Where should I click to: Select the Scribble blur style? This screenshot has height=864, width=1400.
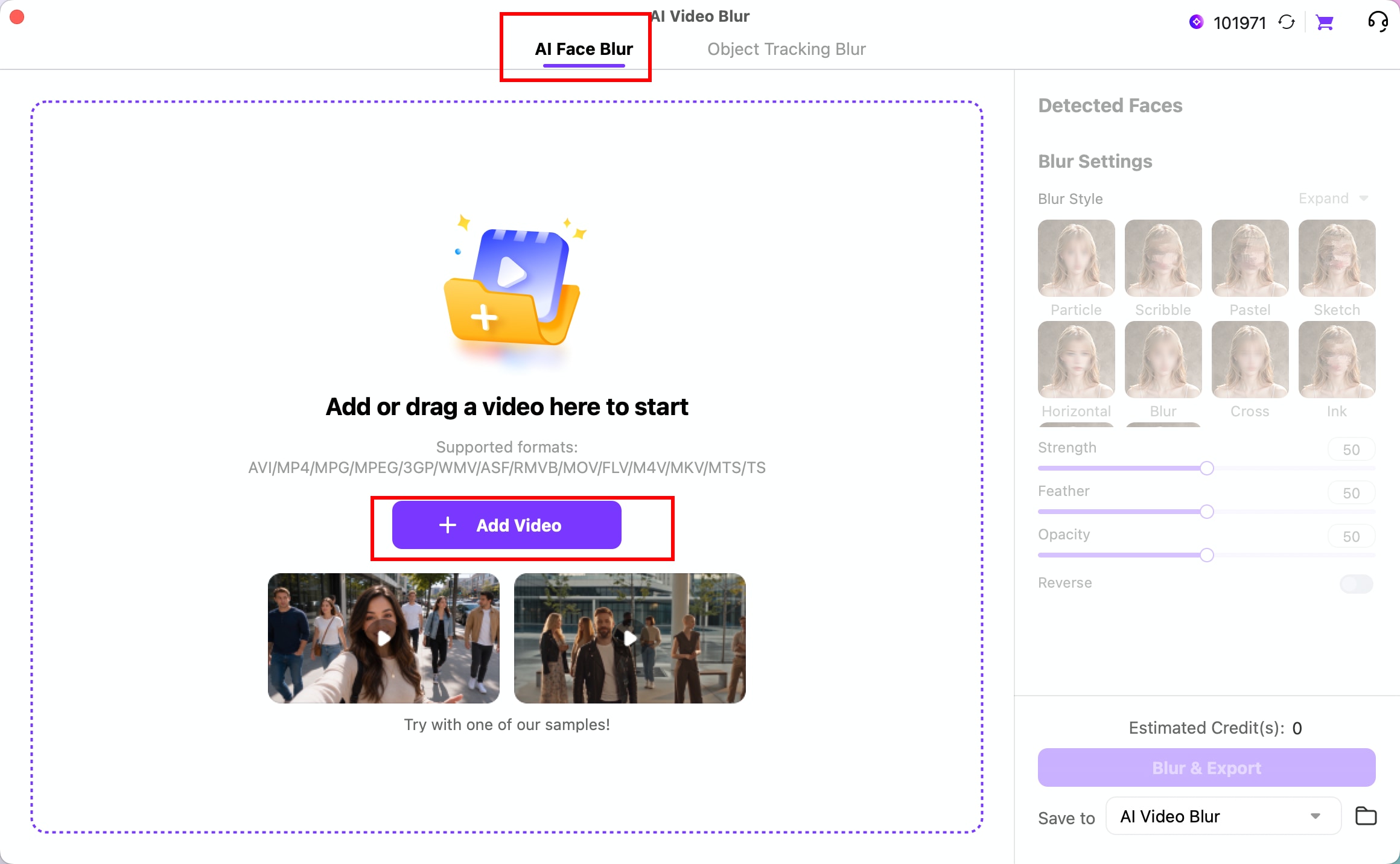pyautogui.click(x=1163, y=258)
